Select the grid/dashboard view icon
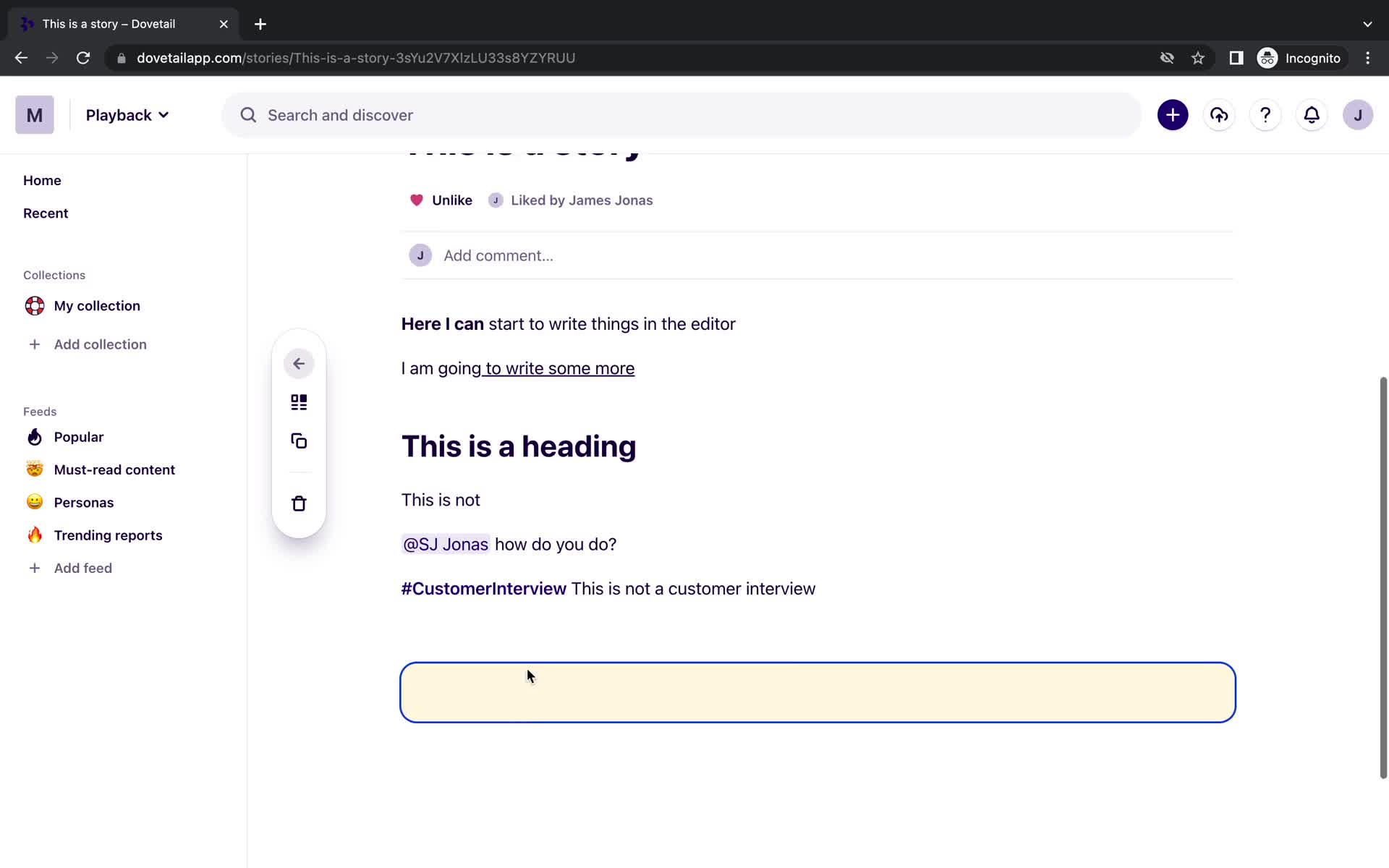 (x=299, y=402)
